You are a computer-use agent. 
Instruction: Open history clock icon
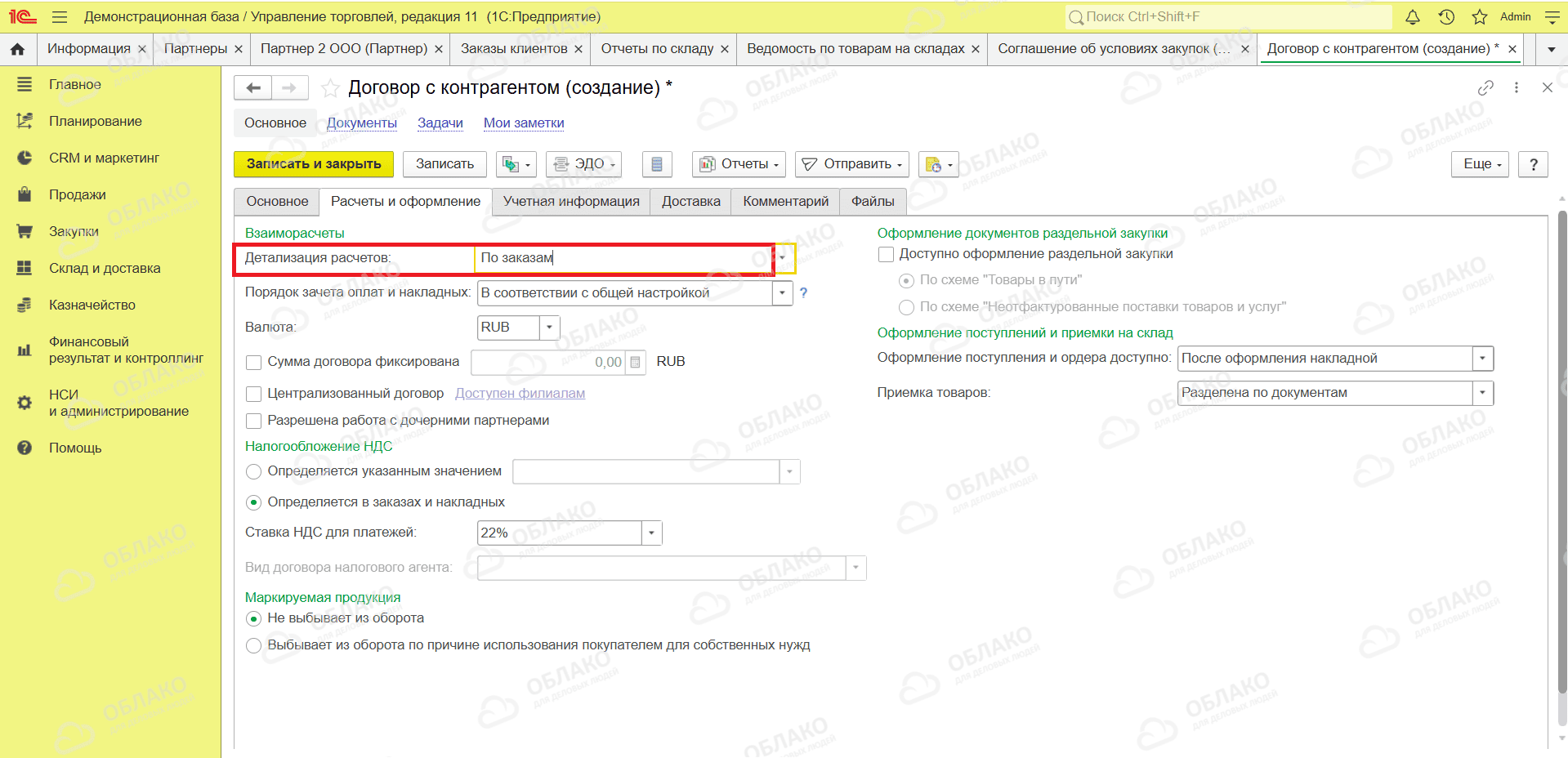[x=1446, y=16]
